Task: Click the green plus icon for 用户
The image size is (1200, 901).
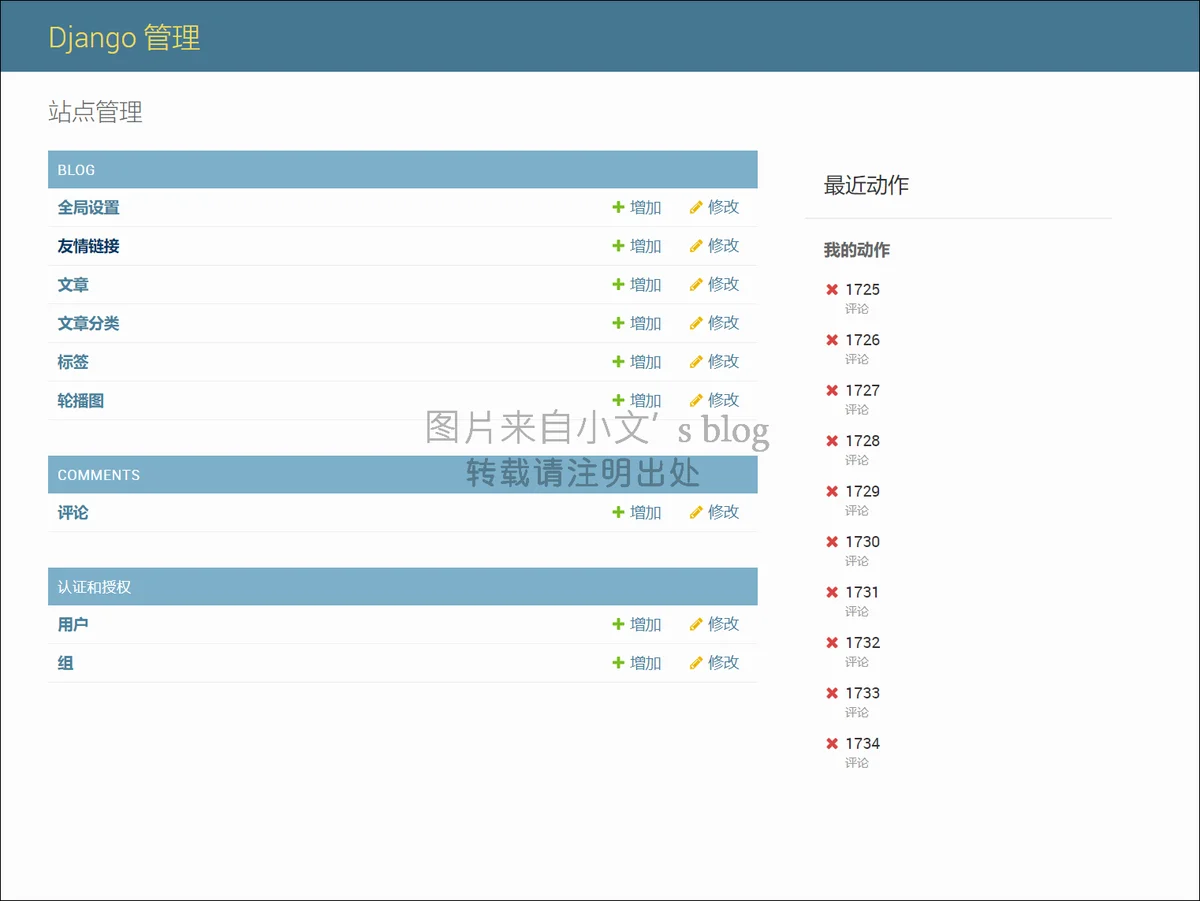Action: (x=618, y=624)
